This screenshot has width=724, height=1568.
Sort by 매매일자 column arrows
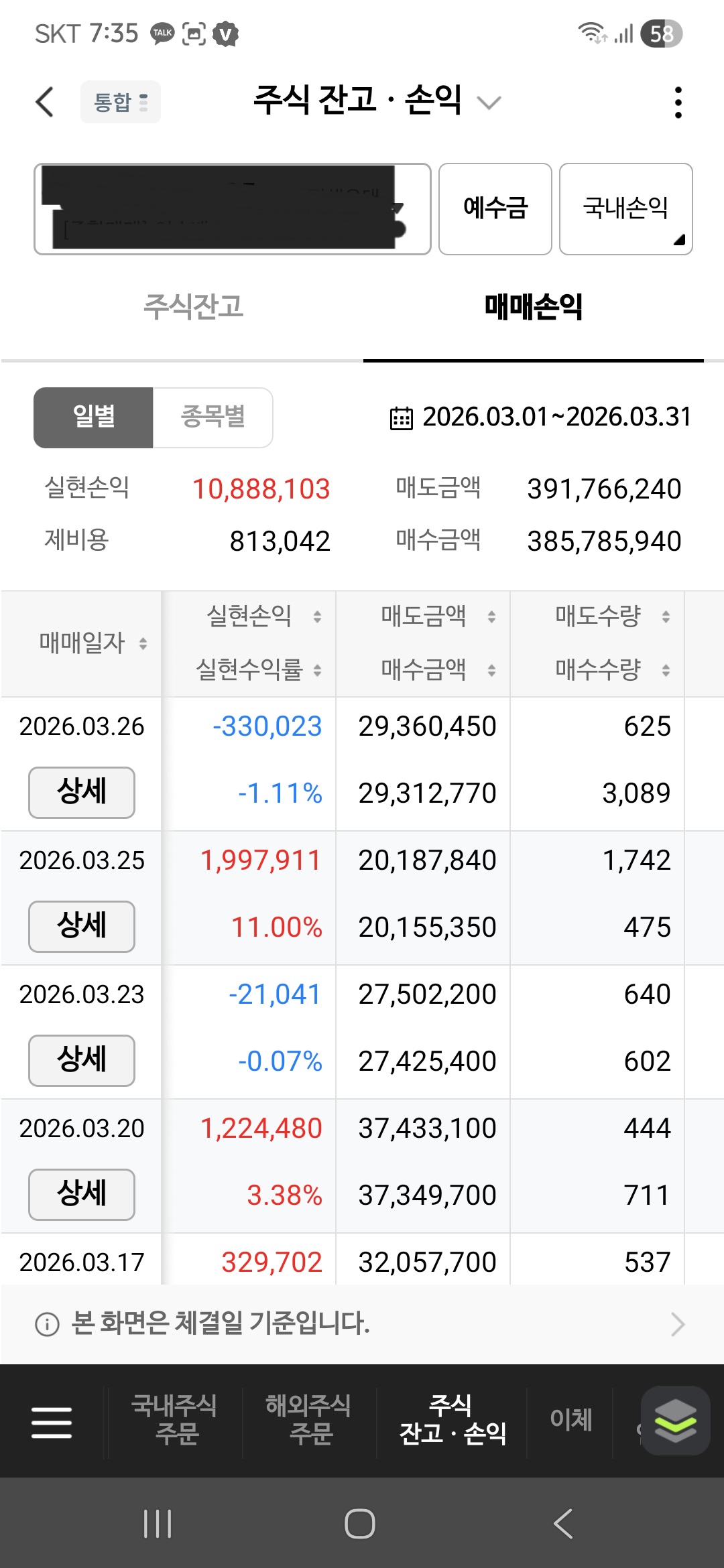(x=143, y=643)
